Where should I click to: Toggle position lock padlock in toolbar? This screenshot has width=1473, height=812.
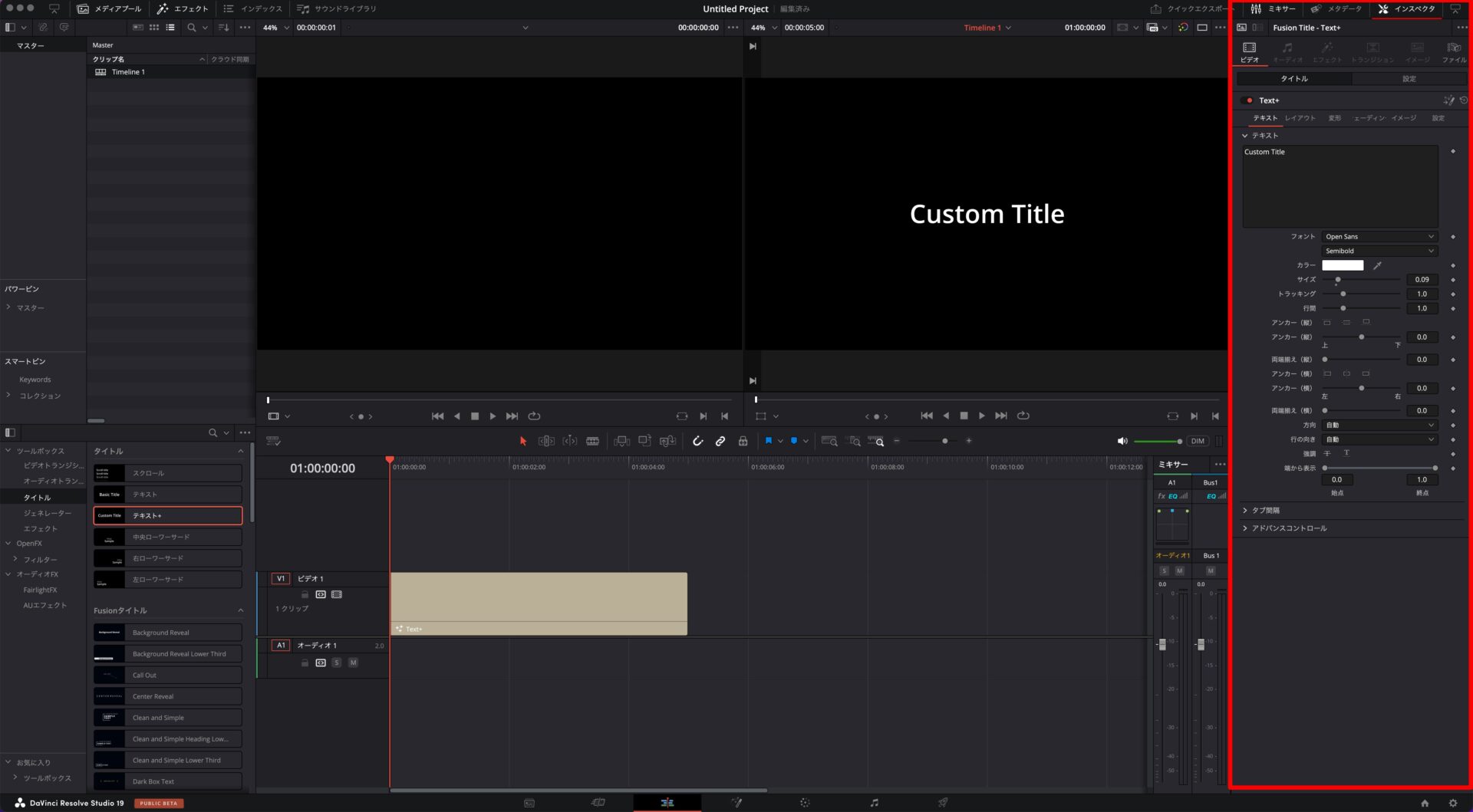click(x=743, y=441)
